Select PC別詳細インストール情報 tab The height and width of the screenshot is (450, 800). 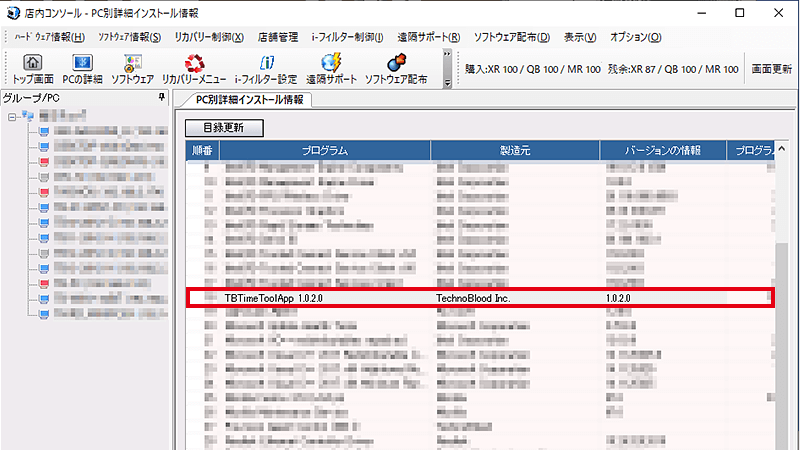(249, 99)
